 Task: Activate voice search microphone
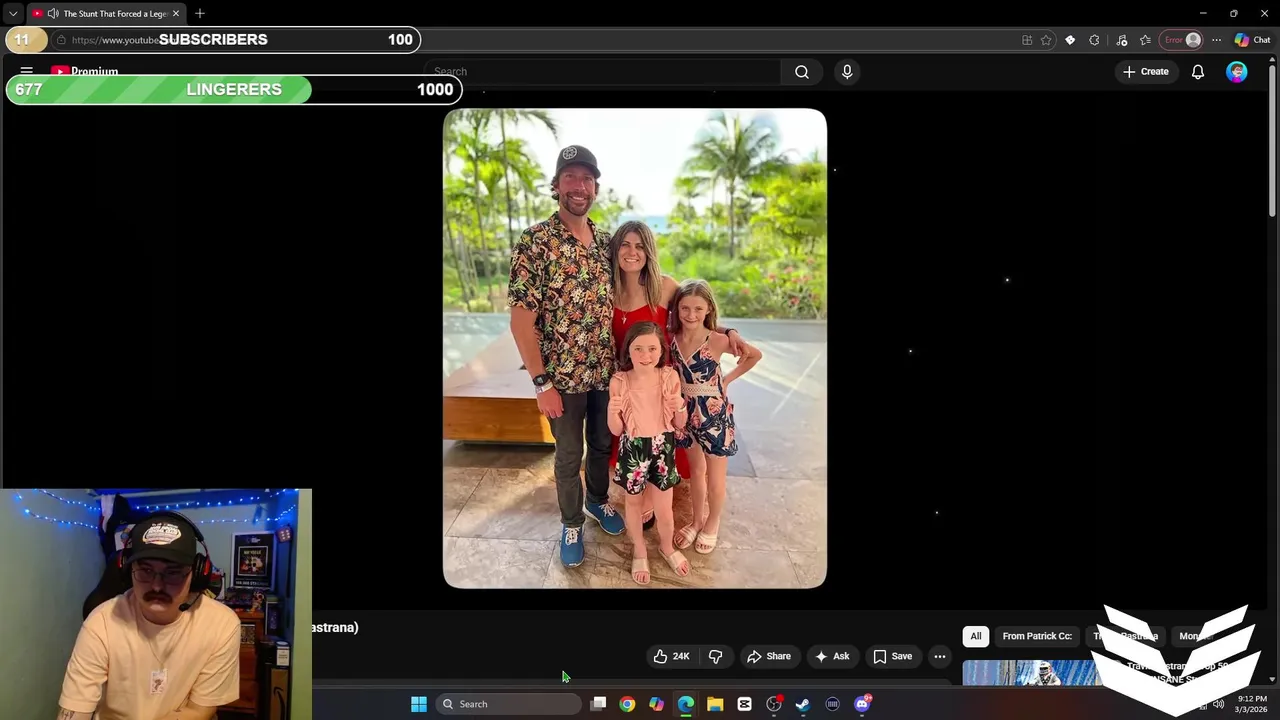(847, 72)
